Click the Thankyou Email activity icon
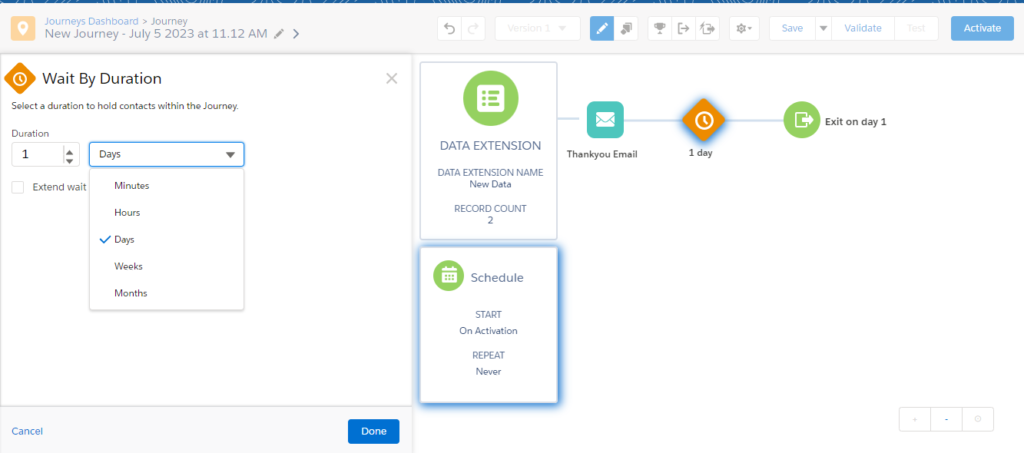1024x453 pixels. point(604,120)
